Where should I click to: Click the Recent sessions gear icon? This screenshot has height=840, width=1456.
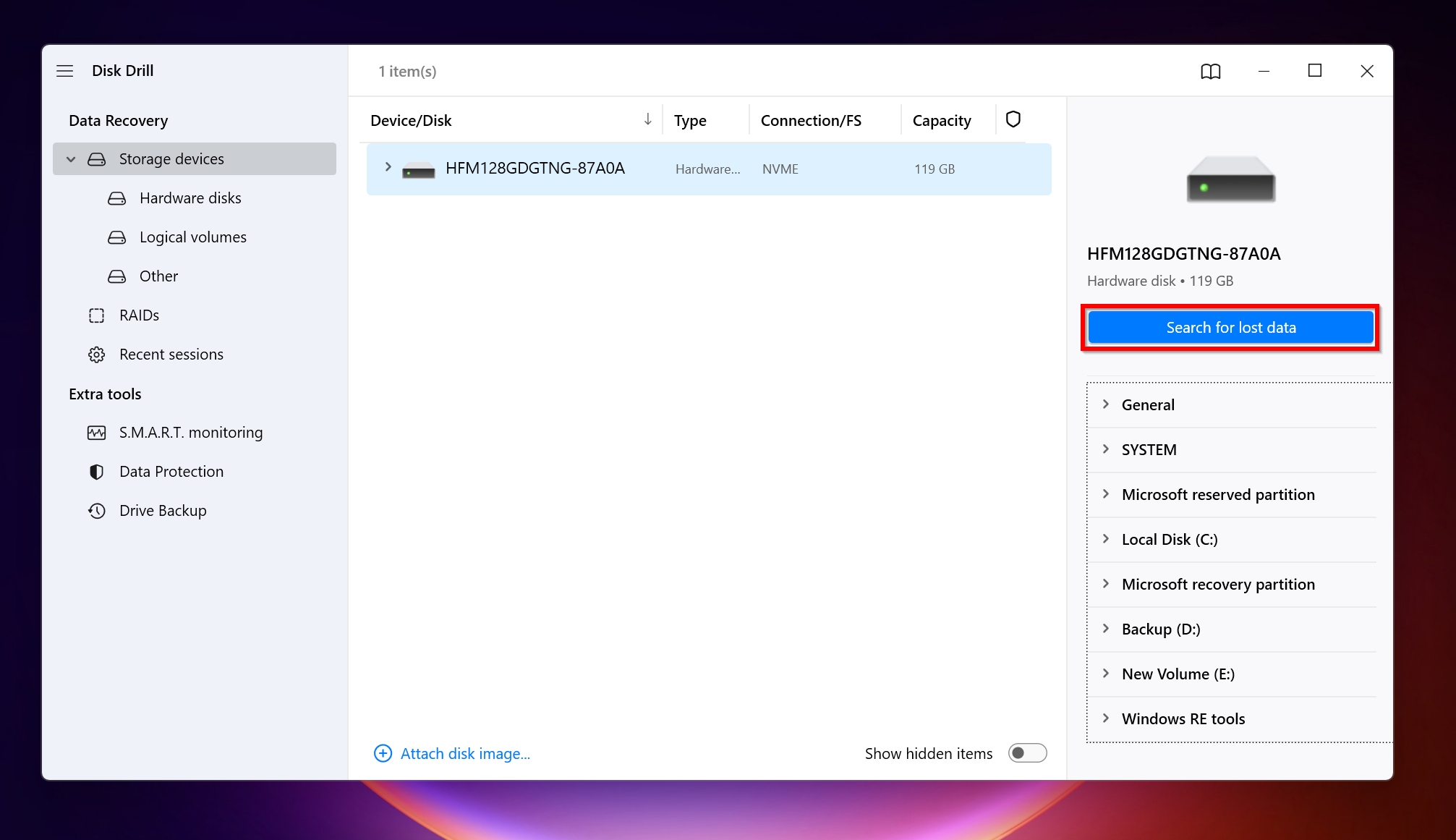(96, 355)
